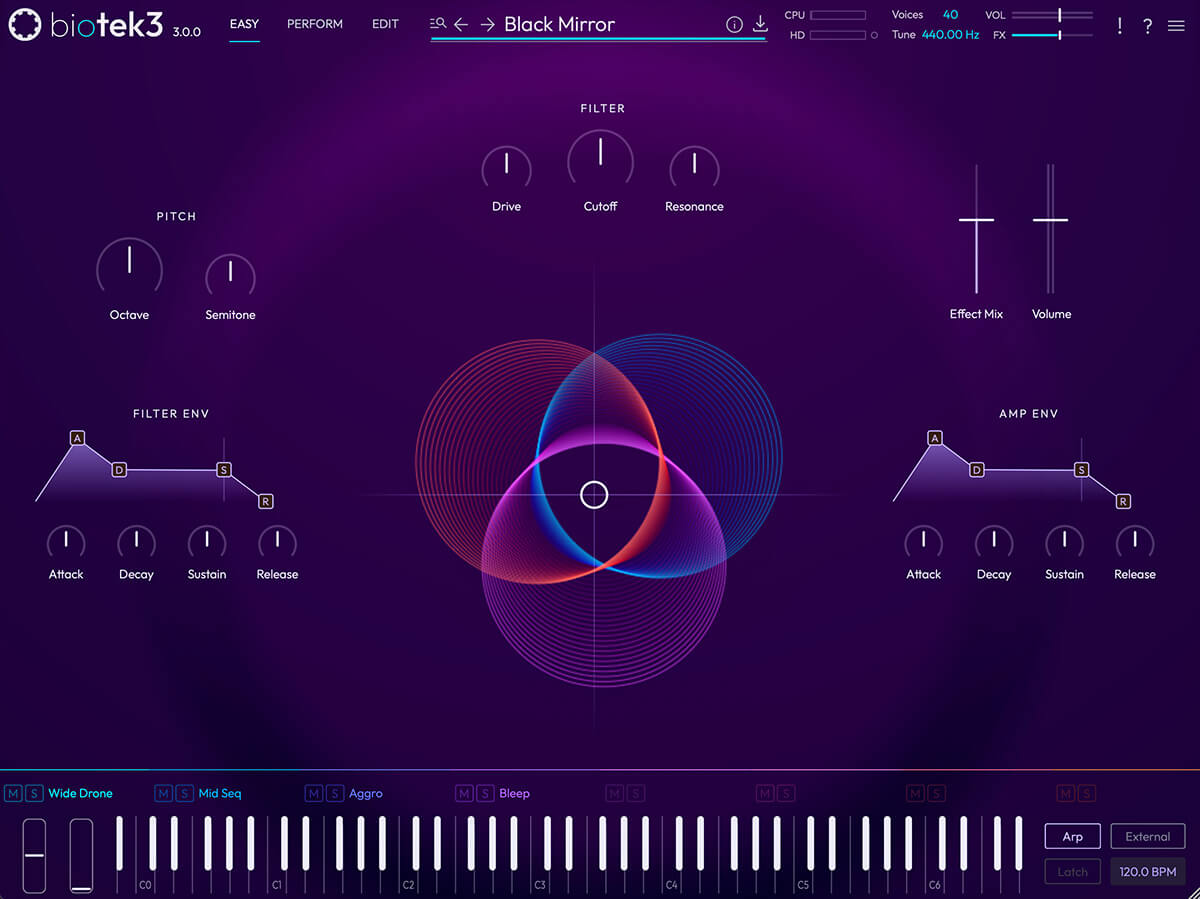Enable the Arp button
1200x899 pixels.
pyautogui.click(x=1072, y=836)
